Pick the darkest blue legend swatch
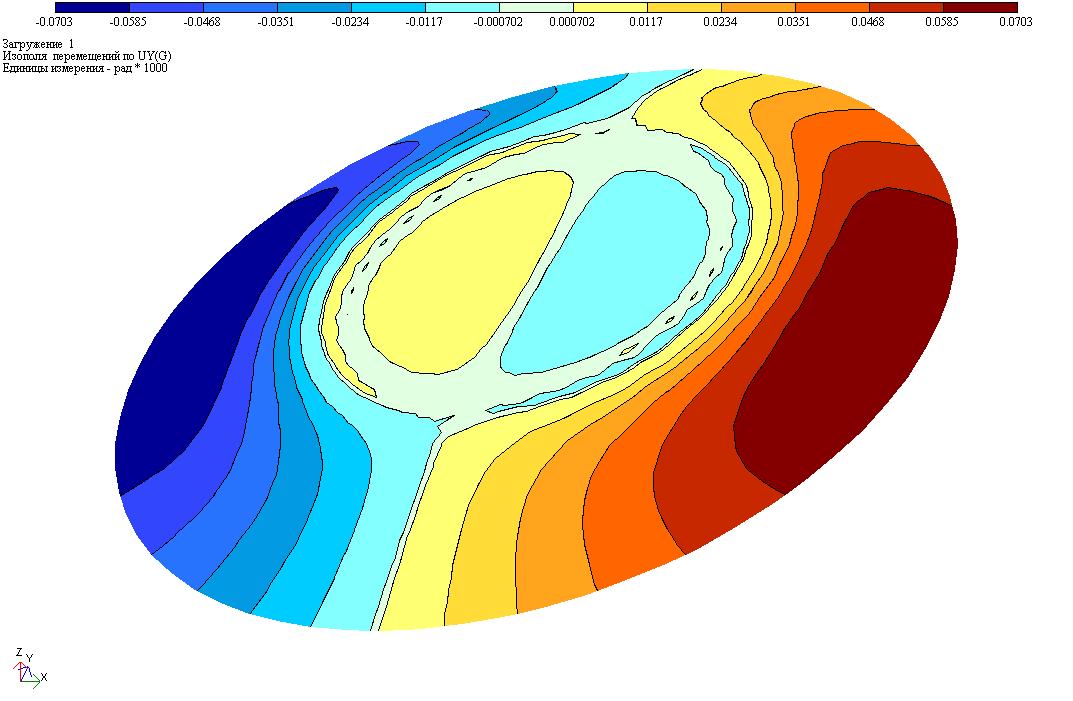Screen dimensions: 1073x701 pos(92,8)
